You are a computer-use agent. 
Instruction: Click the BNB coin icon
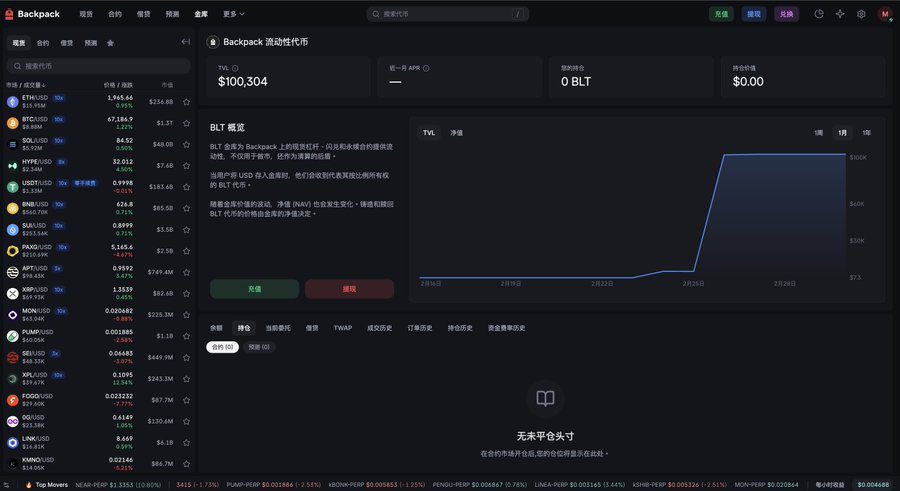[x=13, y=208]
